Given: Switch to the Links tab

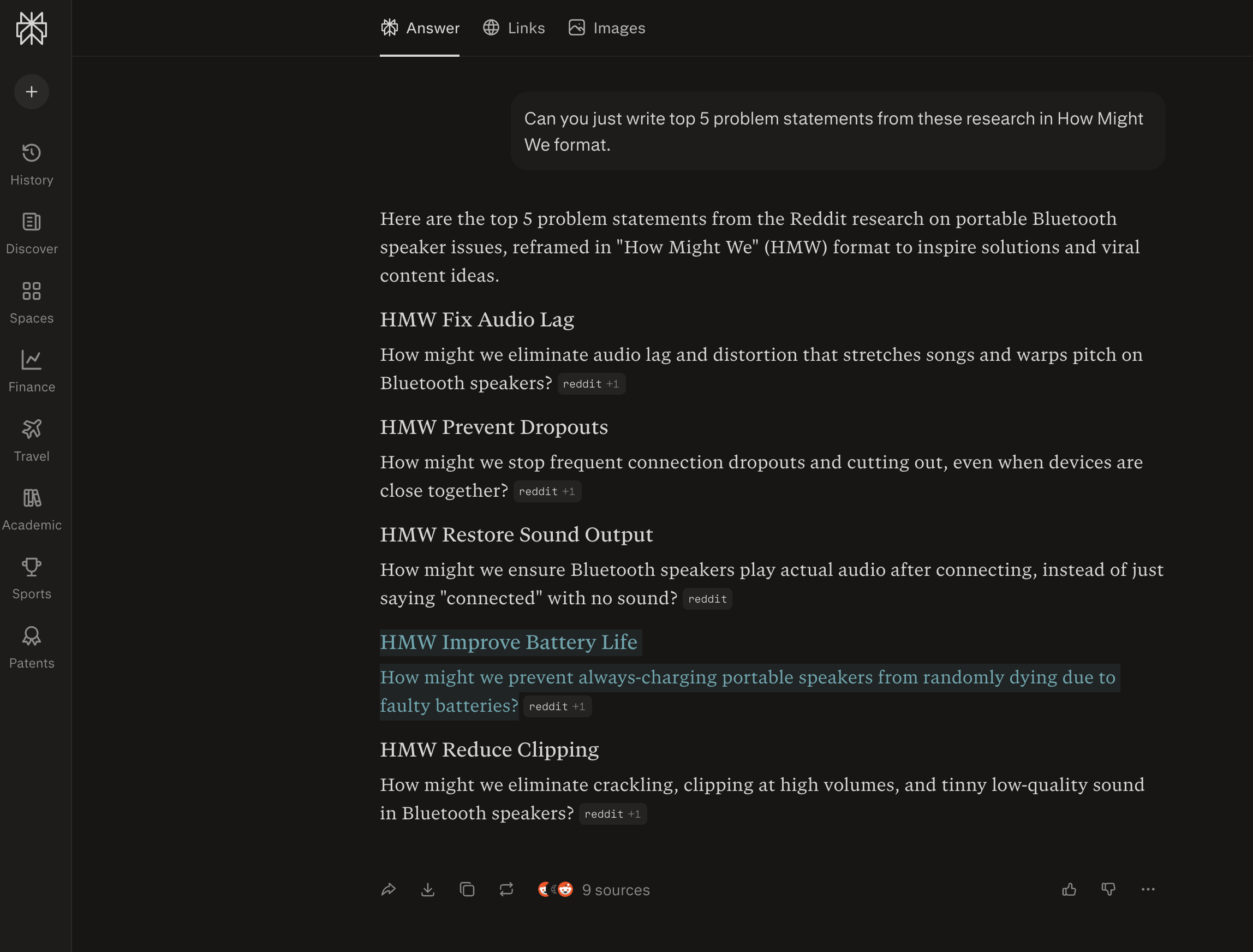Looking at the screenshot, I should pyautogui.click(x=514, y=28).
